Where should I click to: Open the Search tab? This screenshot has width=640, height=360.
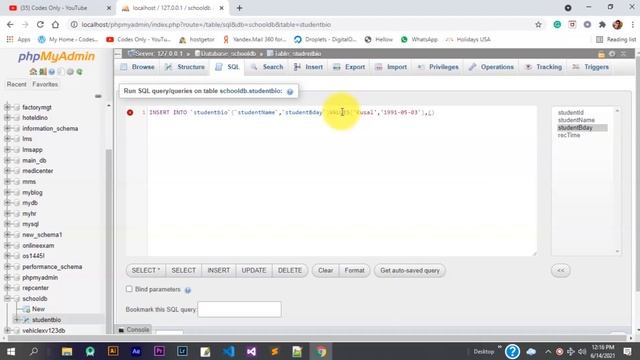pos(267,67)
